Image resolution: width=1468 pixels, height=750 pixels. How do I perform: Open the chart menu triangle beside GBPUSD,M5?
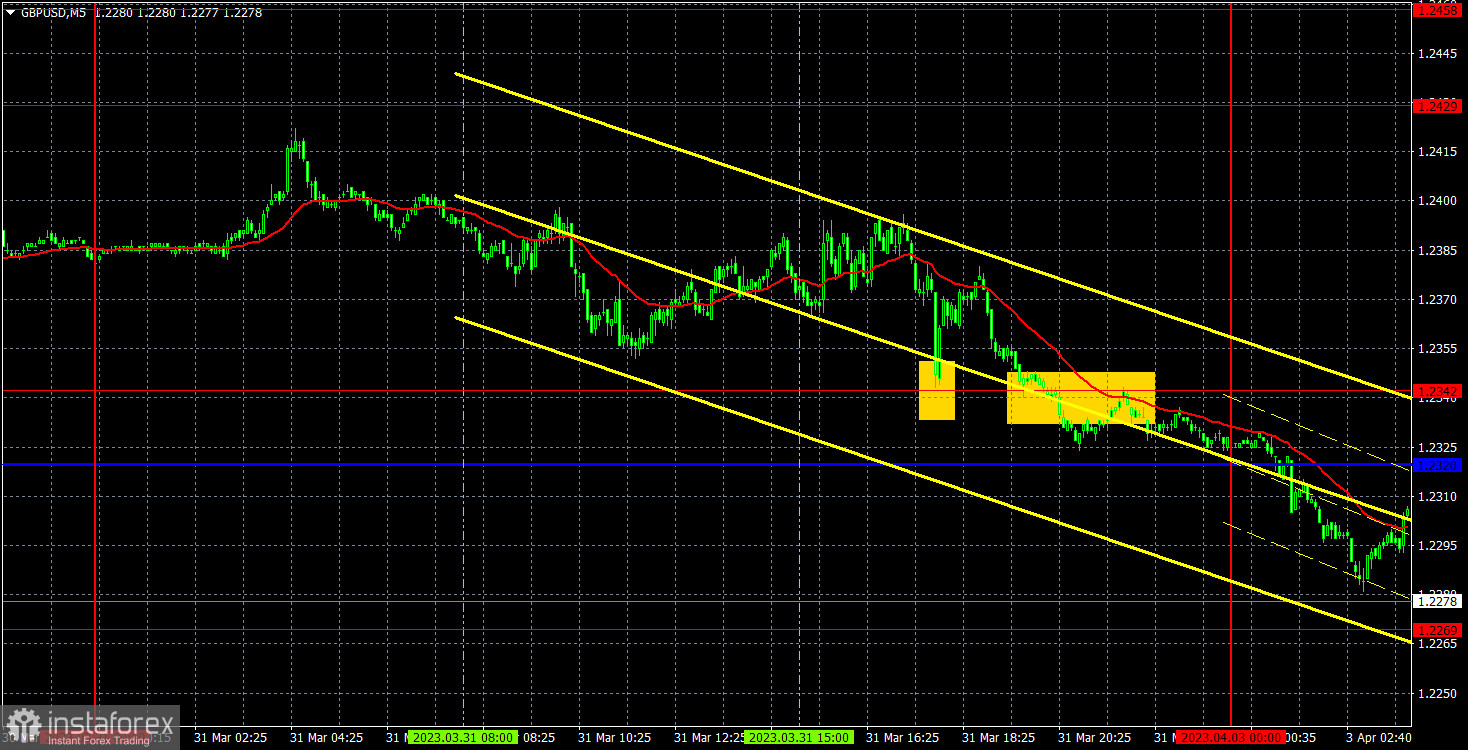coord(10,13)
